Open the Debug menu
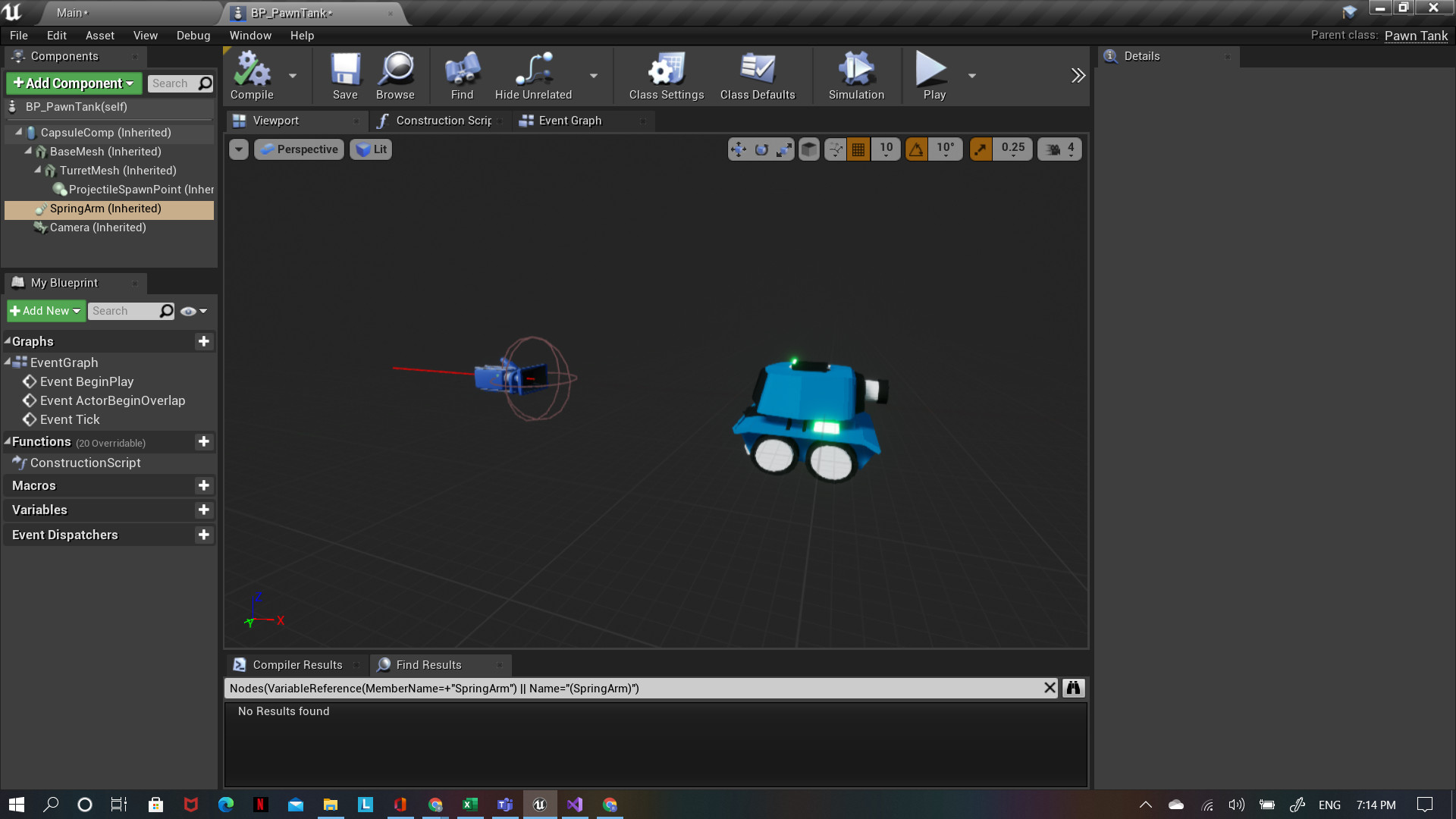Screen dimensions: 1456x819 pos(193,36)
